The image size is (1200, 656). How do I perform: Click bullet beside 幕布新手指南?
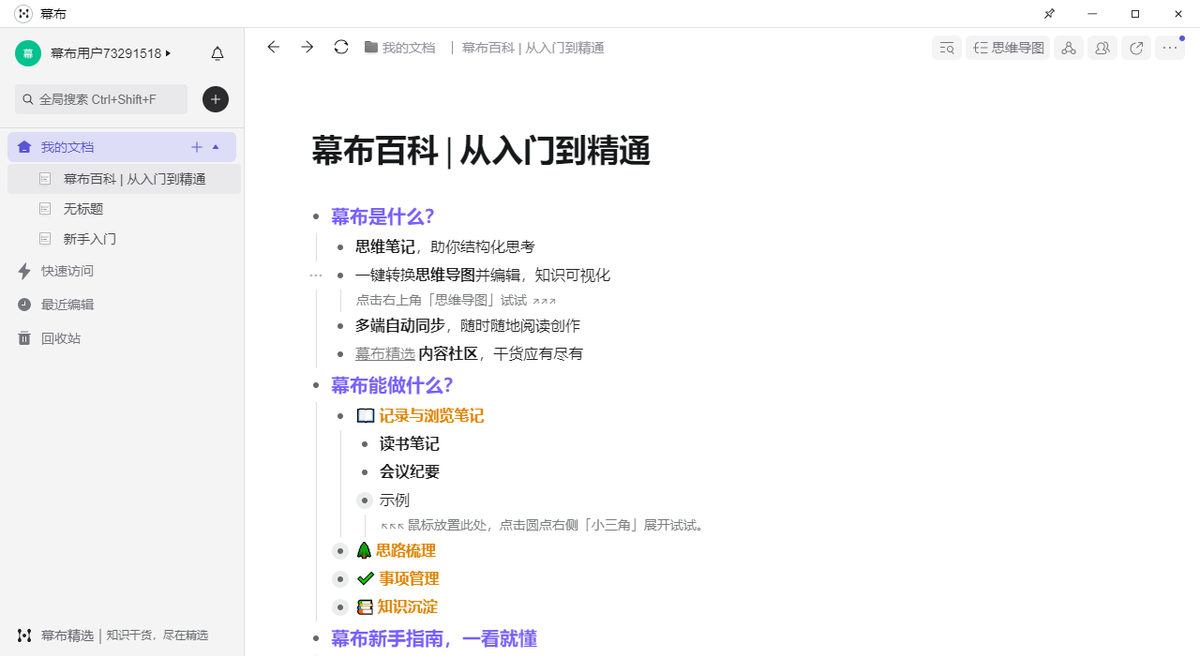tap(316, 638)
